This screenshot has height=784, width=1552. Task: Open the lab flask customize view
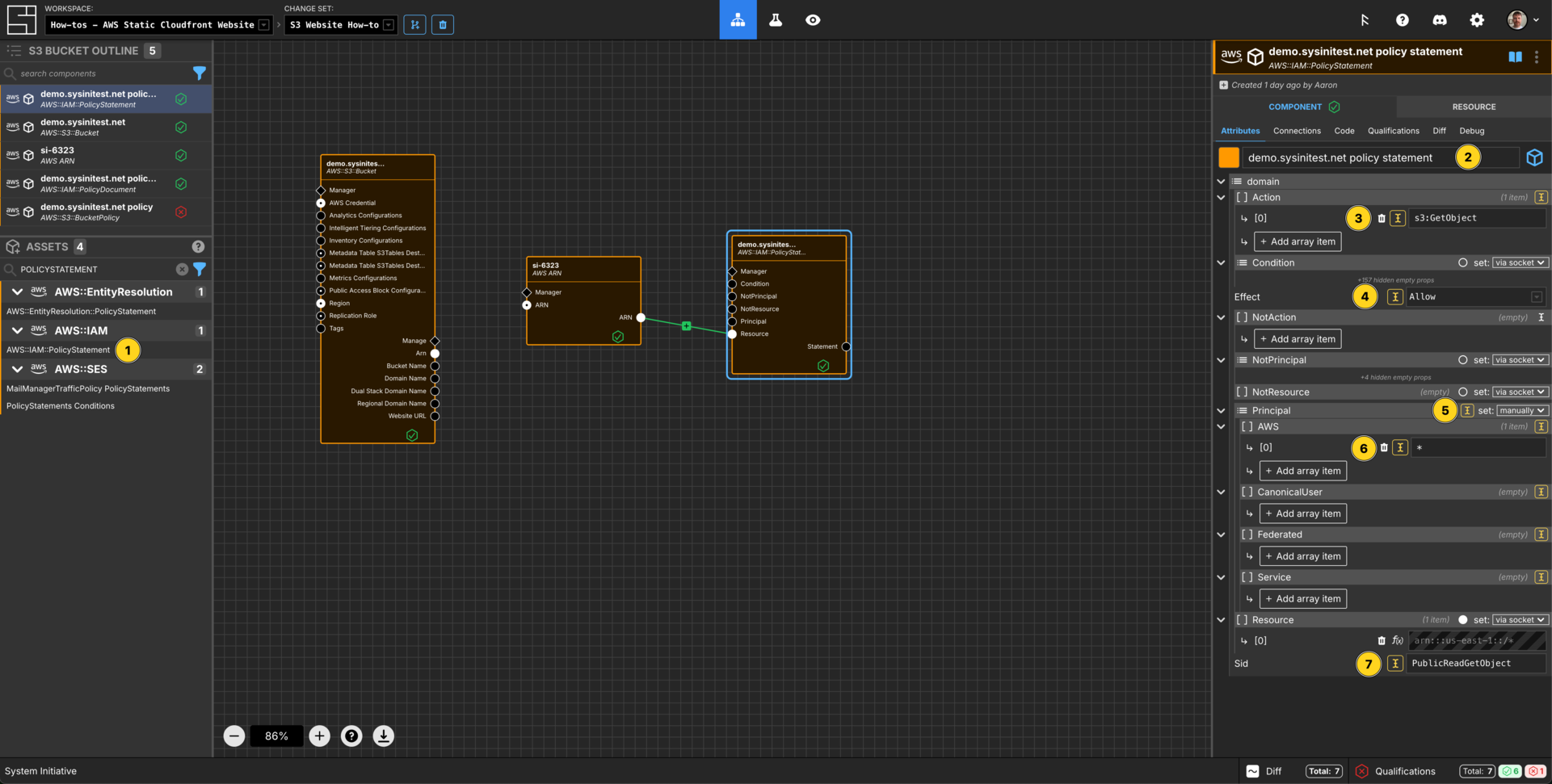pyautogui.click(x=776, y=20)
